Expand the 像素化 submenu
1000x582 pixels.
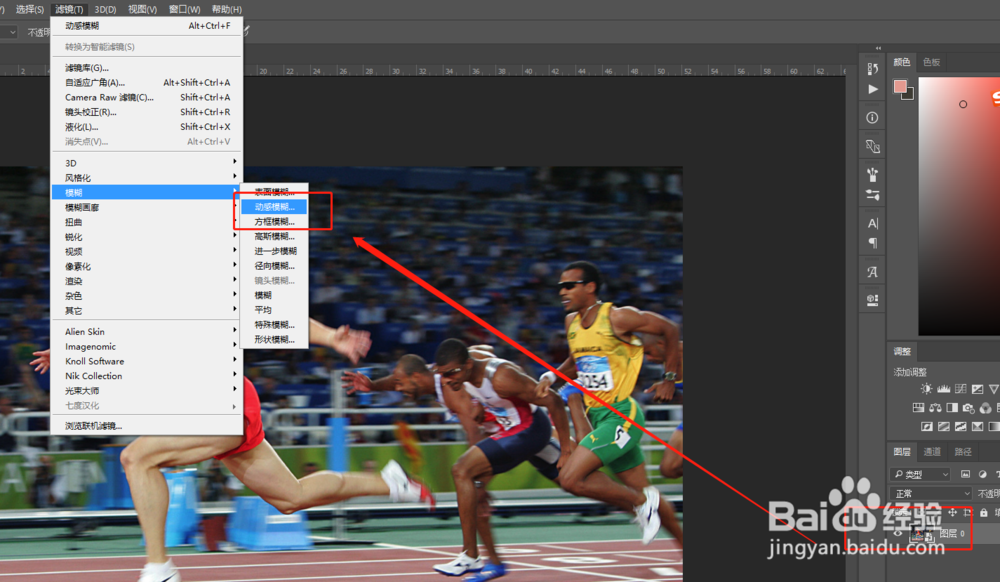click(x=147, y=266)
